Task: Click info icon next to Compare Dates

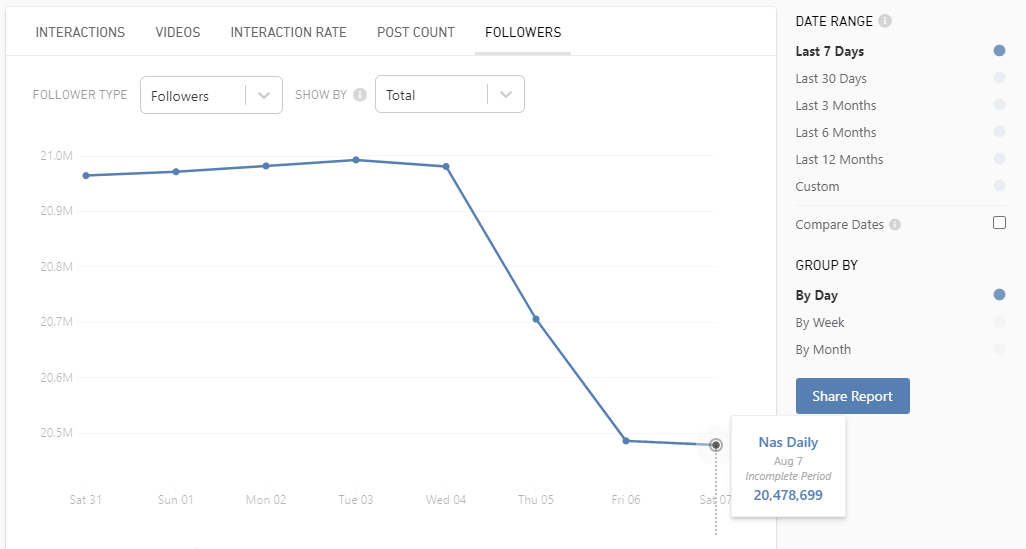Action: click(x=895, y=225)
